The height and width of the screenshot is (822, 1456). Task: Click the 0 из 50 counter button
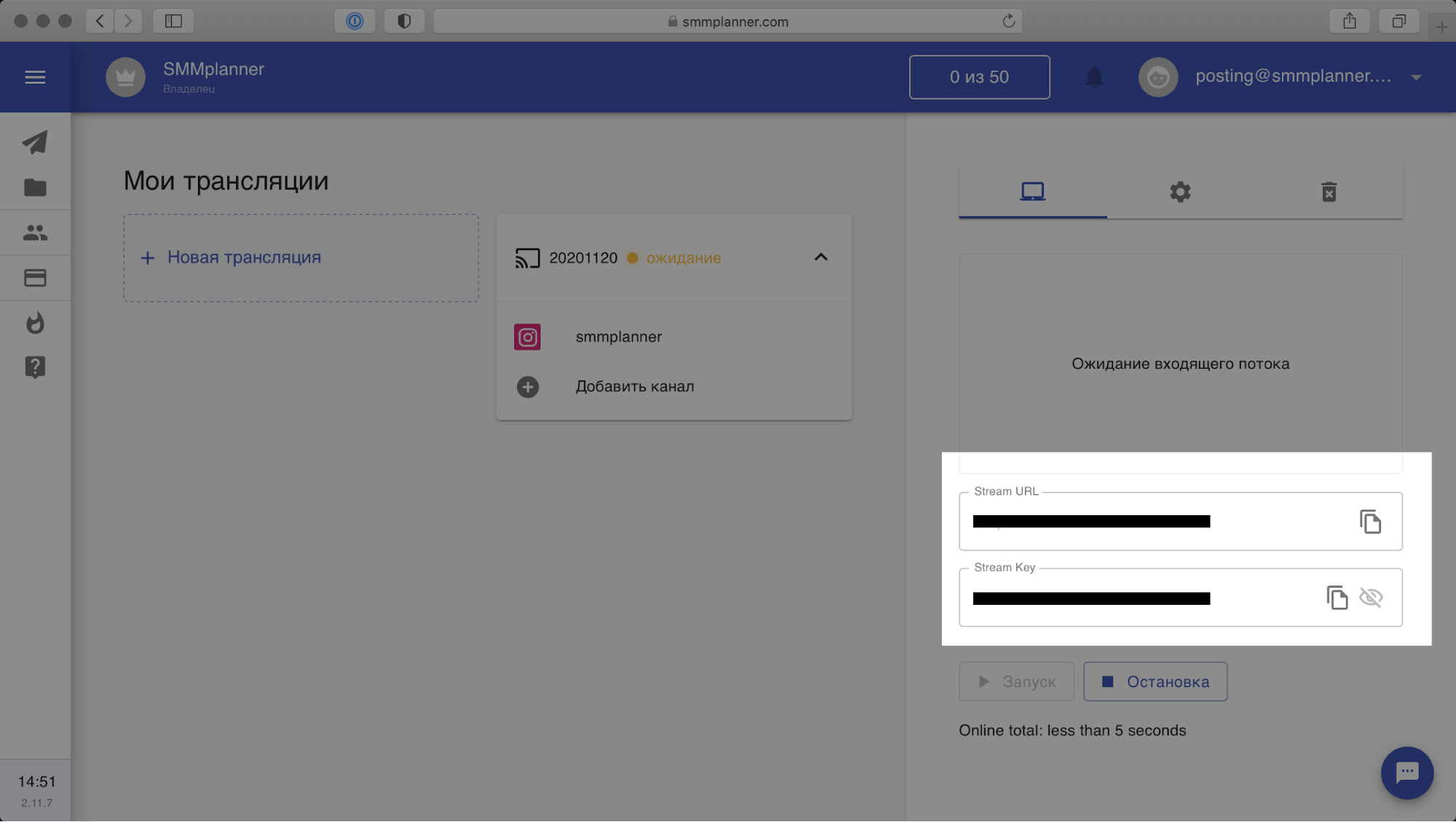pyautogui.click(x=979, y=77)
